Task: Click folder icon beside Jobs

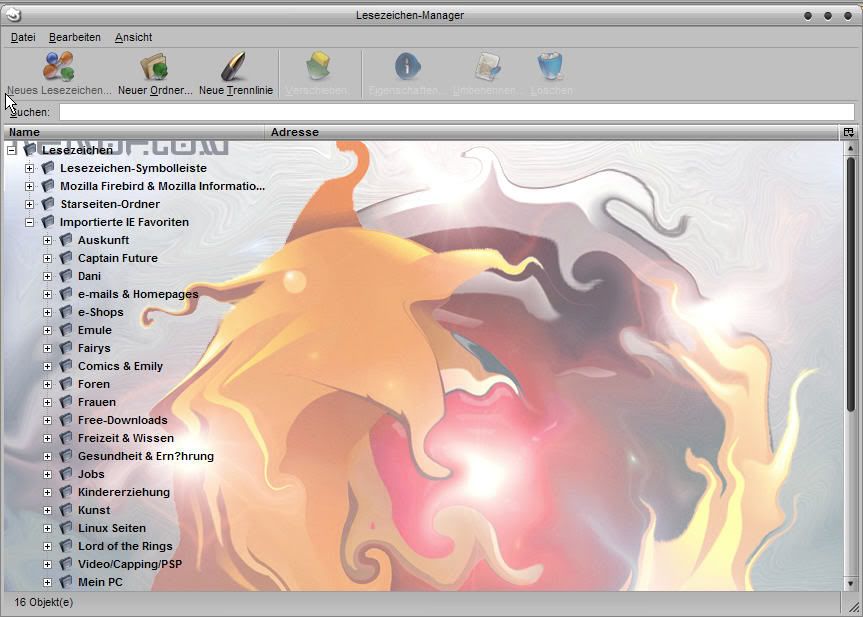Action: point(66,473)
